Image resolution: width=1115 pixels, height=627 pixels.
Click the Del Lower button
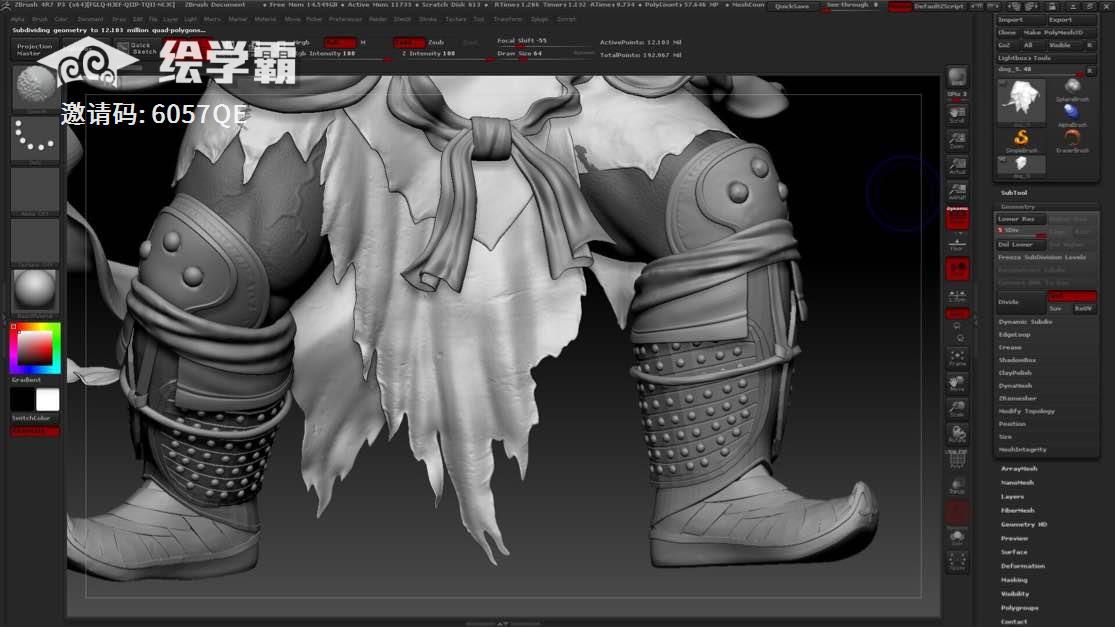1020,245
